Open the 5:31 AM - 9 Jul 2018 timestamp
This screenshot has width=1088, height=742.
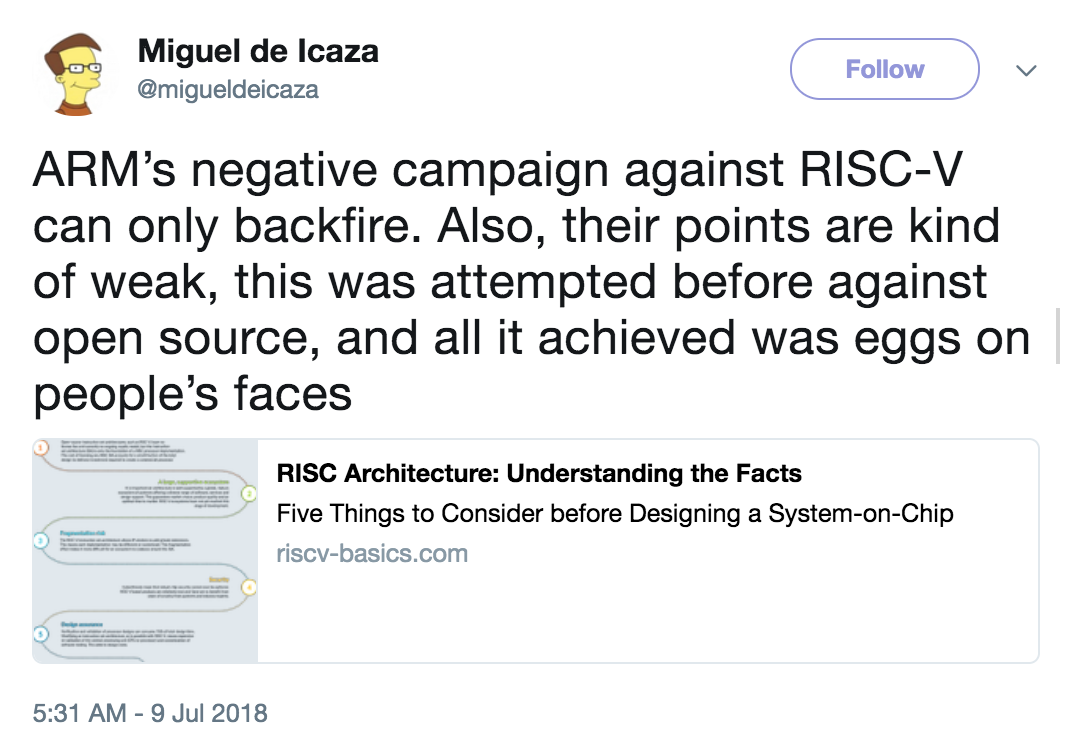click(x=150, y=714)
